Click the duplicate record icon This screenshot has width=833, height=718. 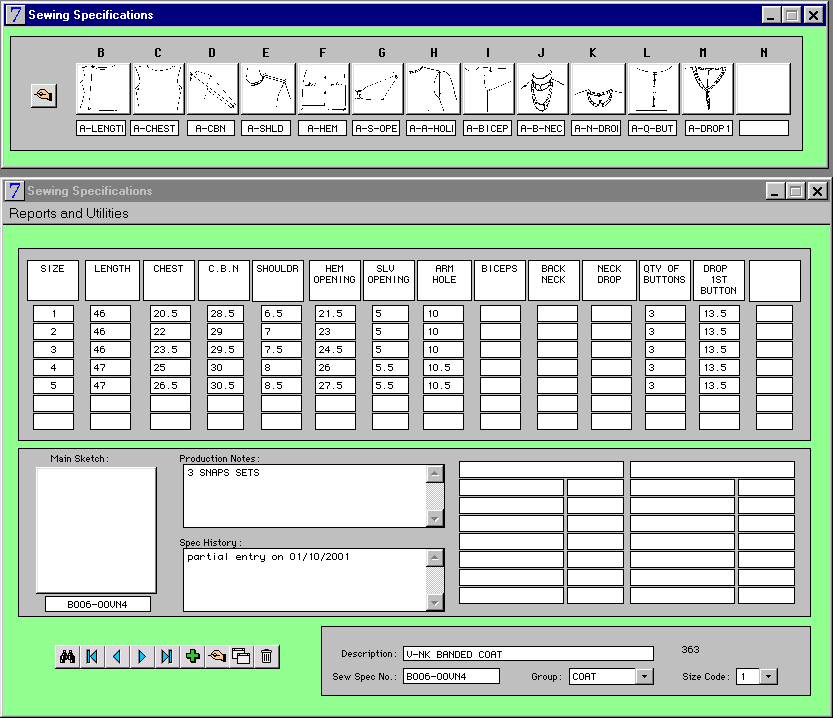(x=241, y=656)
